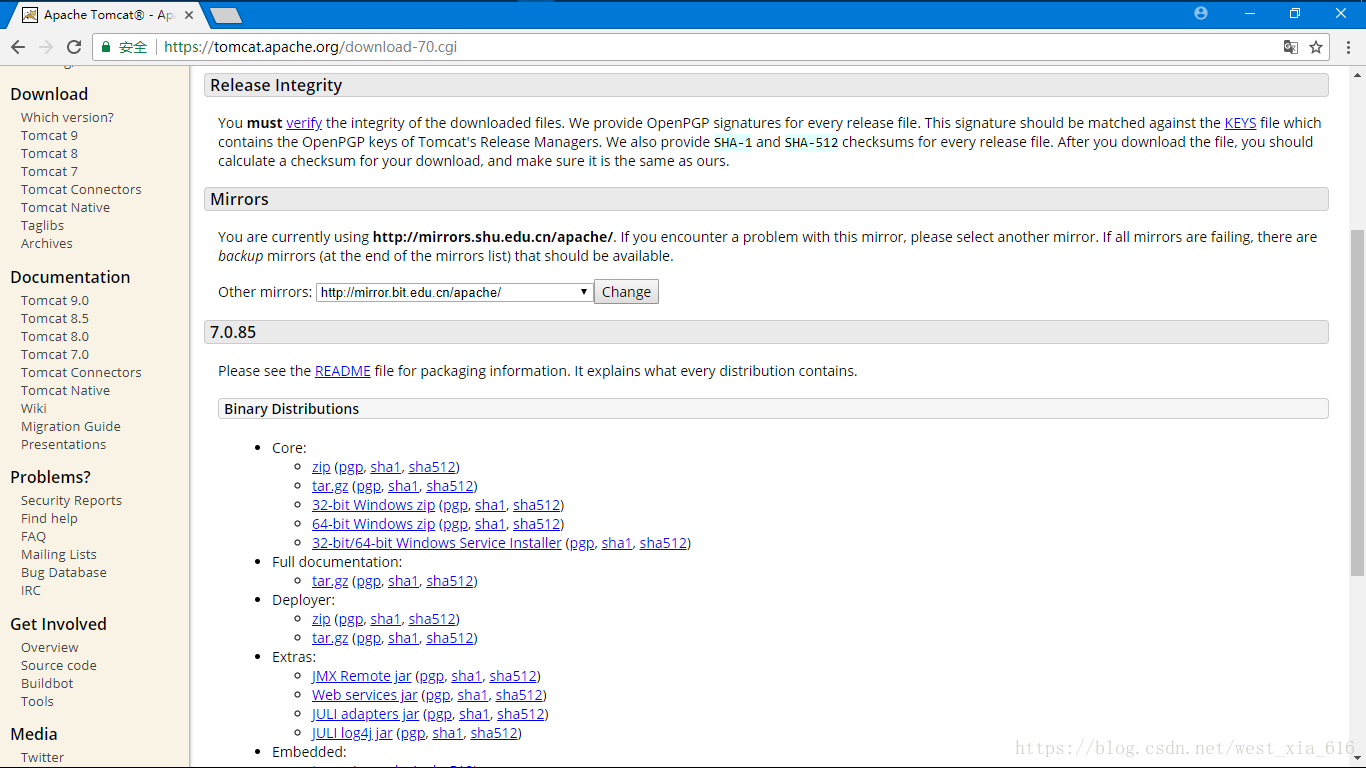This screenshot has height=768, width=1366.
Task: Click the Change mirror button
Action: pos(626,292)
